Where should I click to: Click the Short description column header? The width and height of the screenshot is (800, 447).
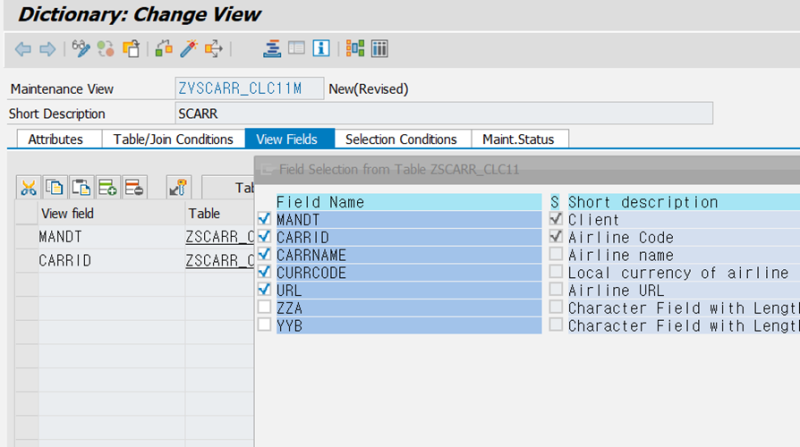pyautogui.click(x=684, y=202)
